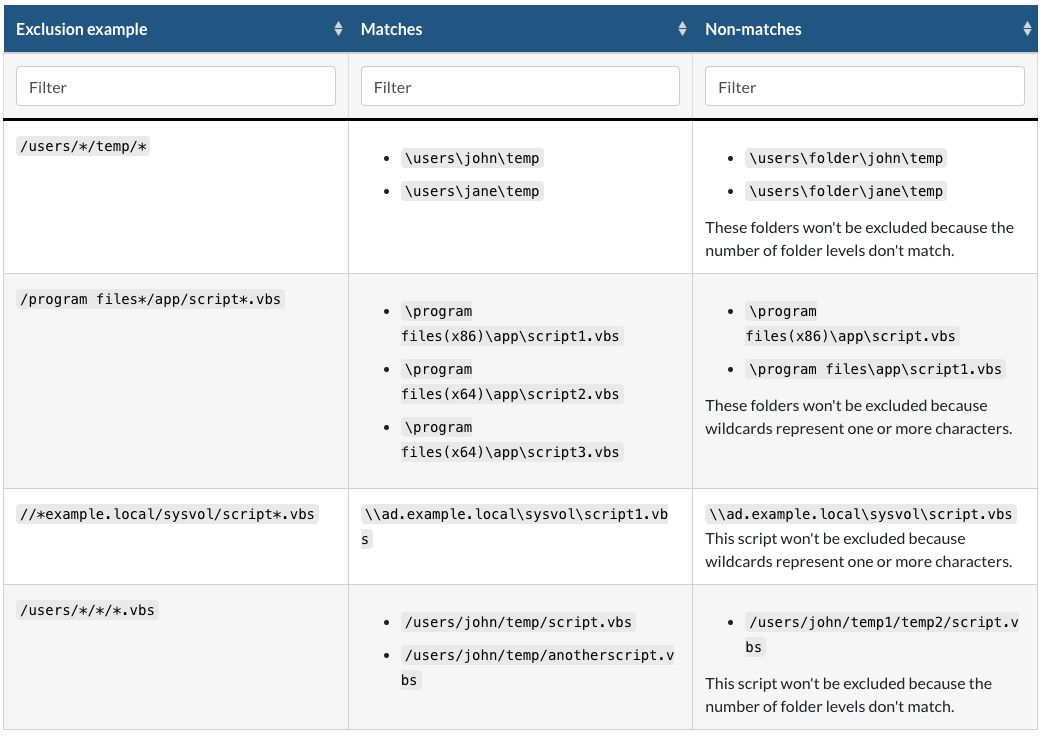Click sort arrows in Matches header
Screen dimensions: 1044x736
[683, 29]
